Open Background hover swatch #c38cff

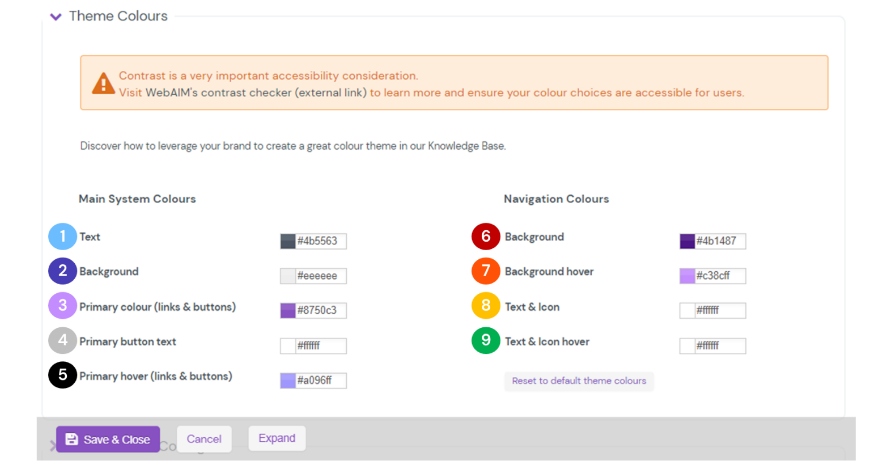point(687,276)
